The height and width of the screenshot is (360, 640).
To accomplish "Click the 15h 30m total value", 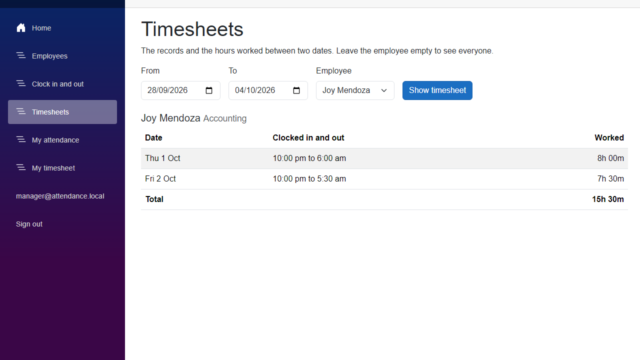I will [x=608, y=199].
